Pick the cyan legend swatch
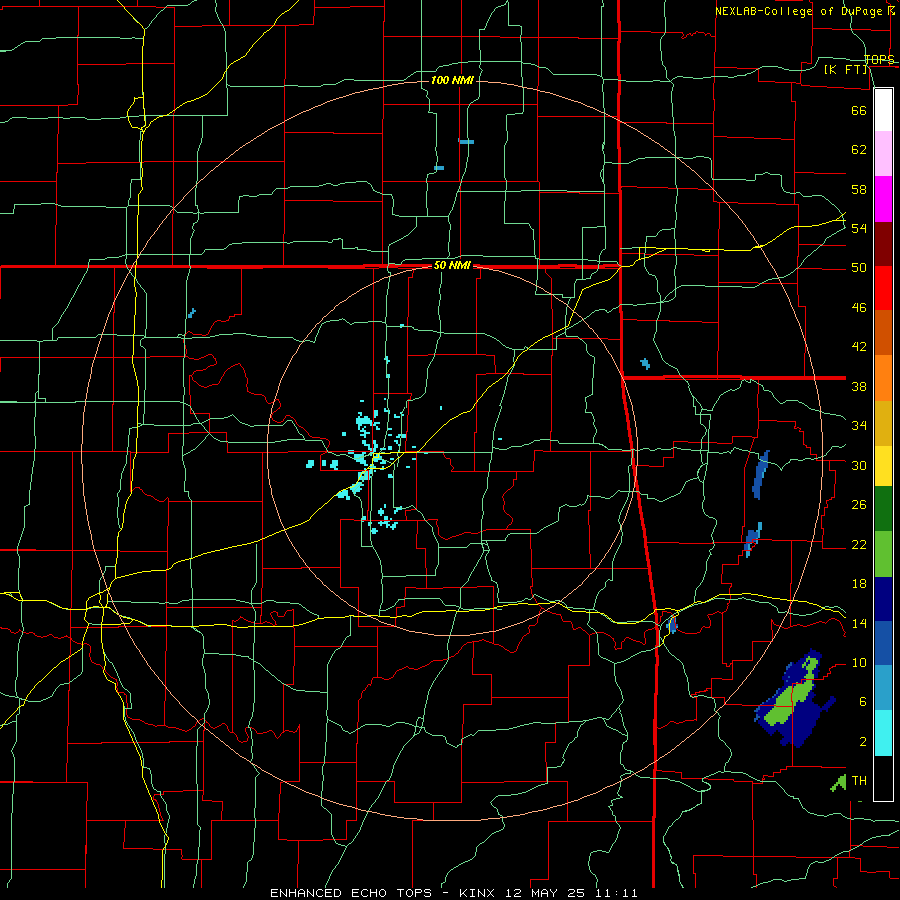900x900 pixels. click(x=883, y=733)
